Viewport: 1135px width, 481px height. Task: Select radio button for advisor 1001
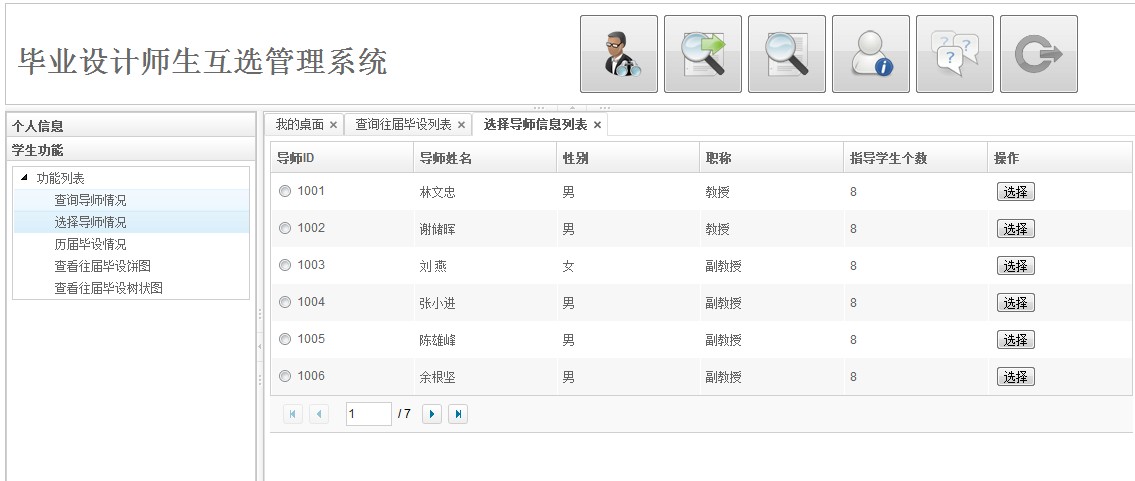(285, 191)
